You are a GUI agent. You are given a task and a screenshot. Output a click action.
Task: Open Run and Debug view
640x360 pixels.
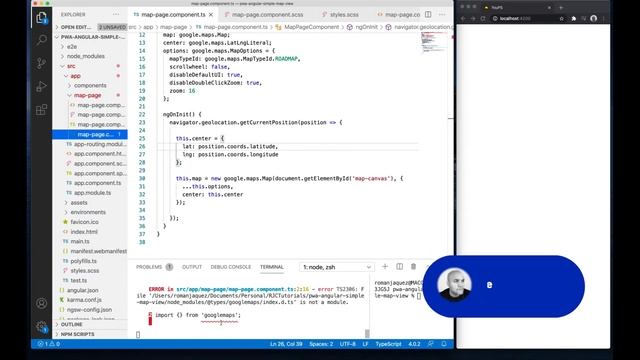tap(41, 86)
